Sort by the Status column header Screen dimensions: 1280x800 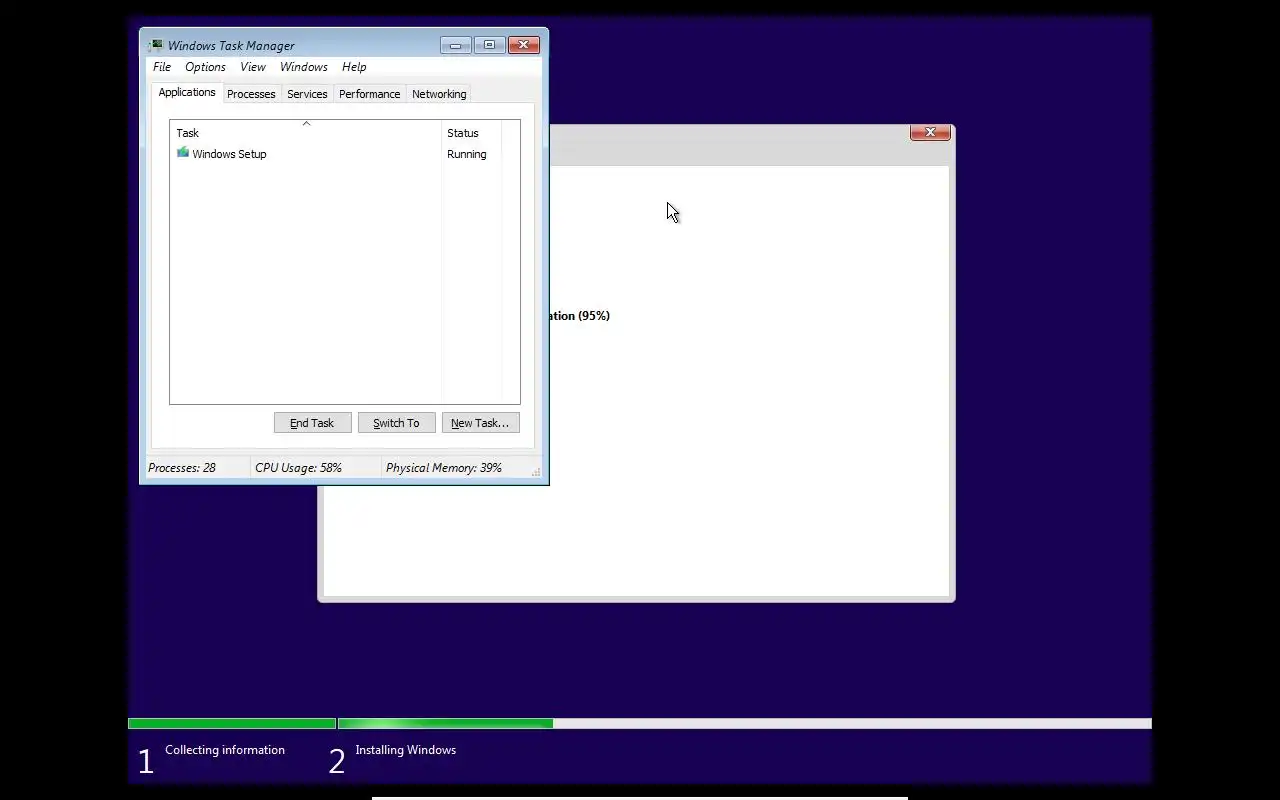click(471, 132)
